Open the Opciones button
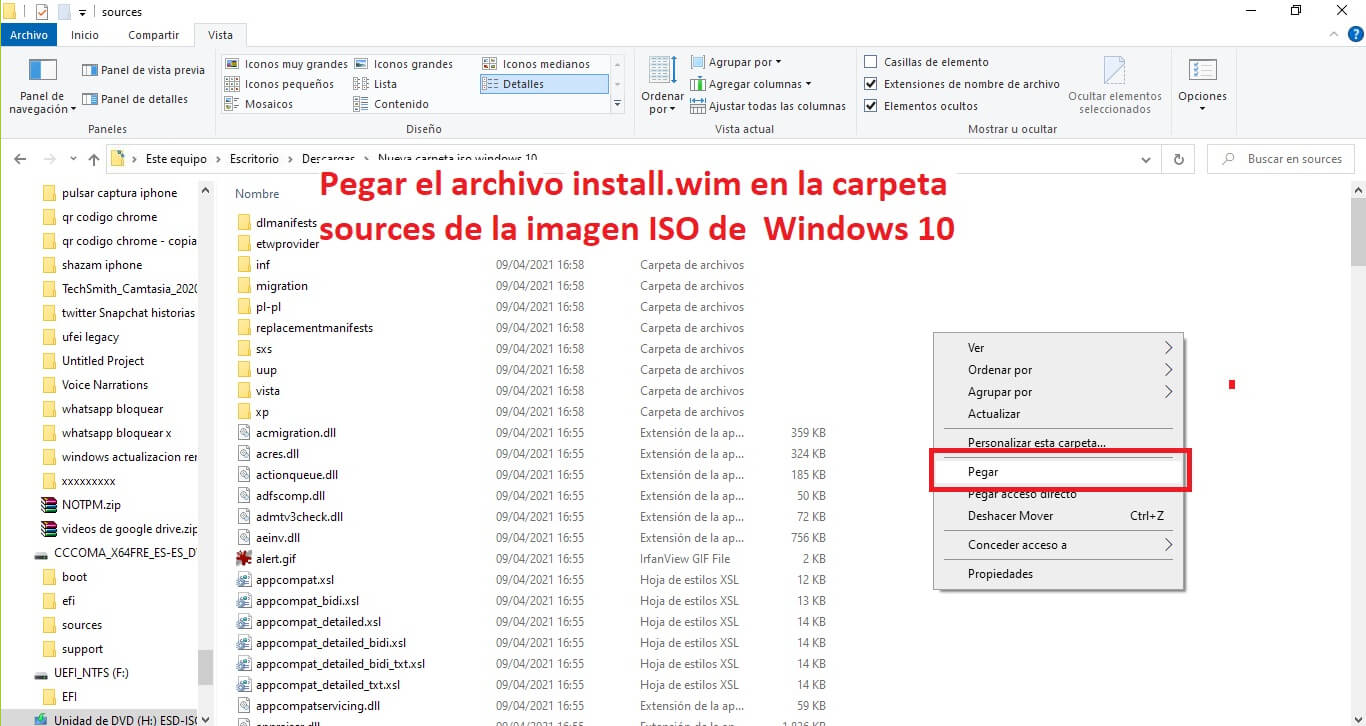 (1202, 85)
